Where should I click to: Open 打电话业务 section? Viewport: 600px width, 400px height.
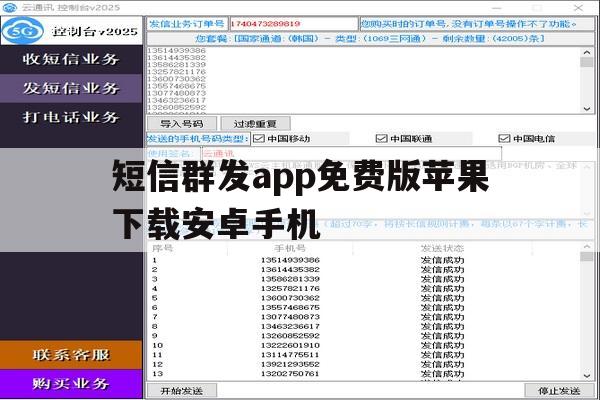71,117
